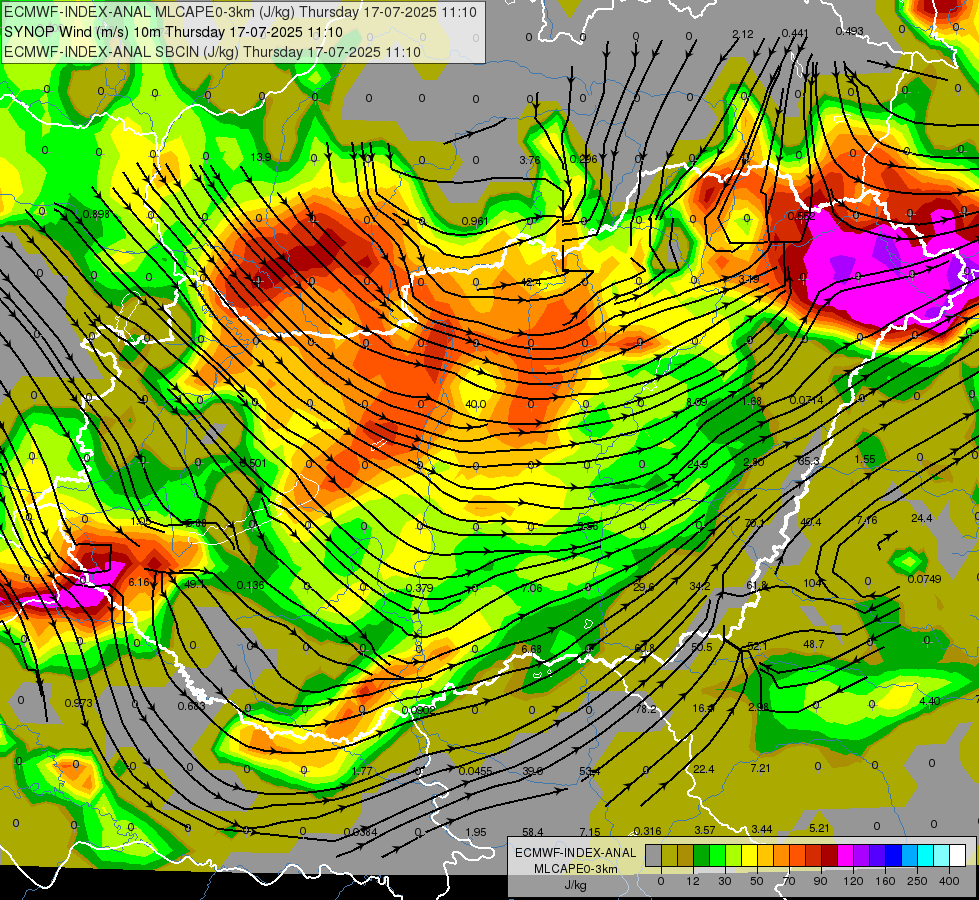Image resolution: width=979 pixels, height=900 pixels.
Task: Select the pure yellow legend swatch
Action: pos(750,856)
